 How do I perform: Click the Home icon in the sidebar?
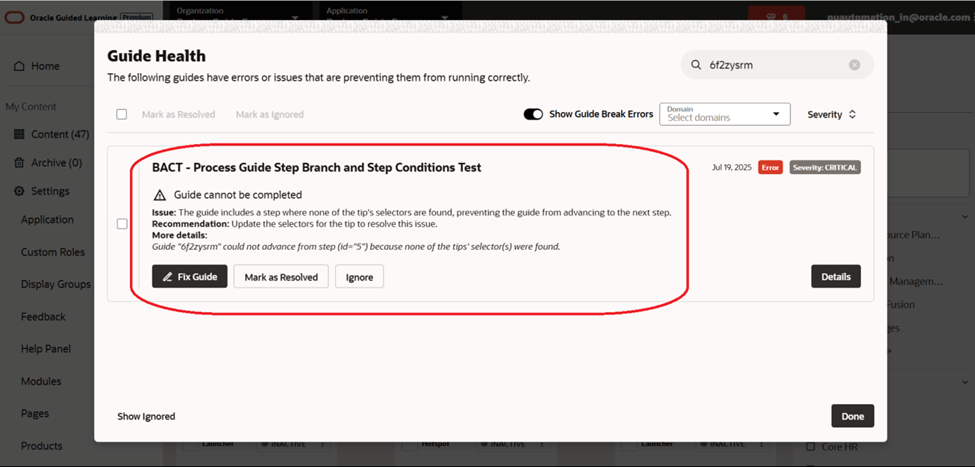(20, 66)
